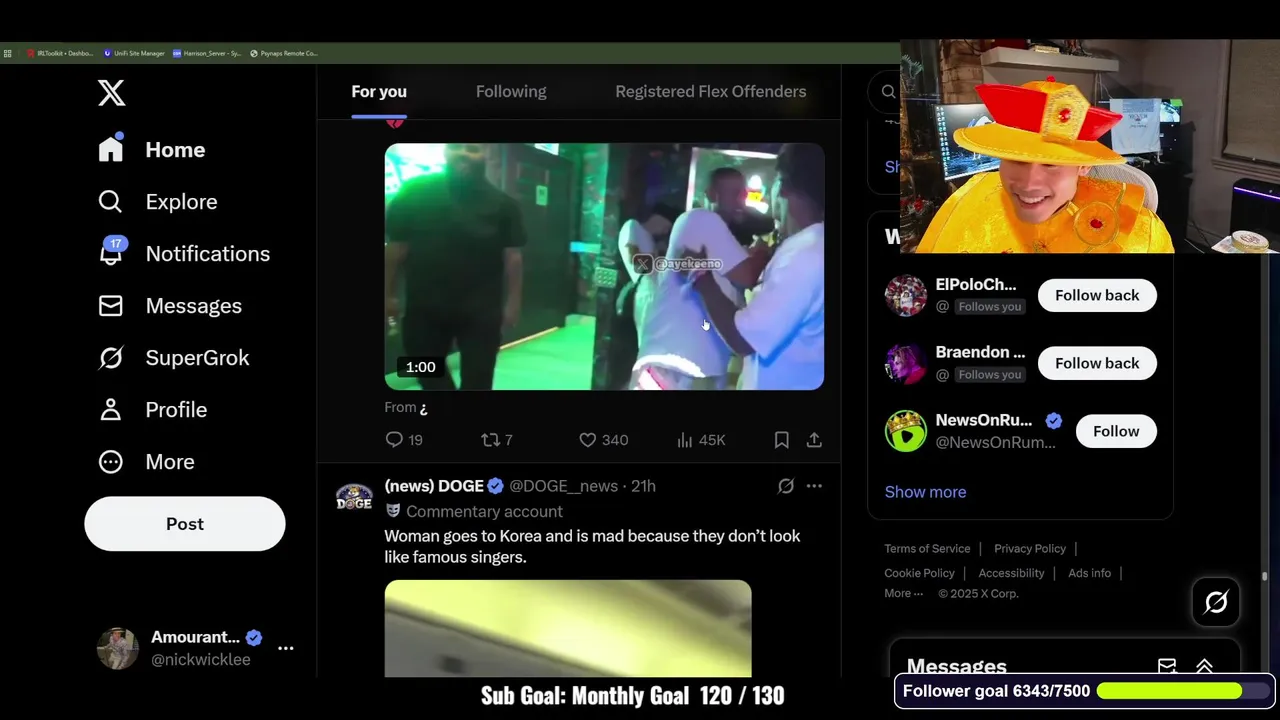The height and width of the screenshot is (720, 1280).
Task: Open Ads info link
Action: [x=1089, y=573]
